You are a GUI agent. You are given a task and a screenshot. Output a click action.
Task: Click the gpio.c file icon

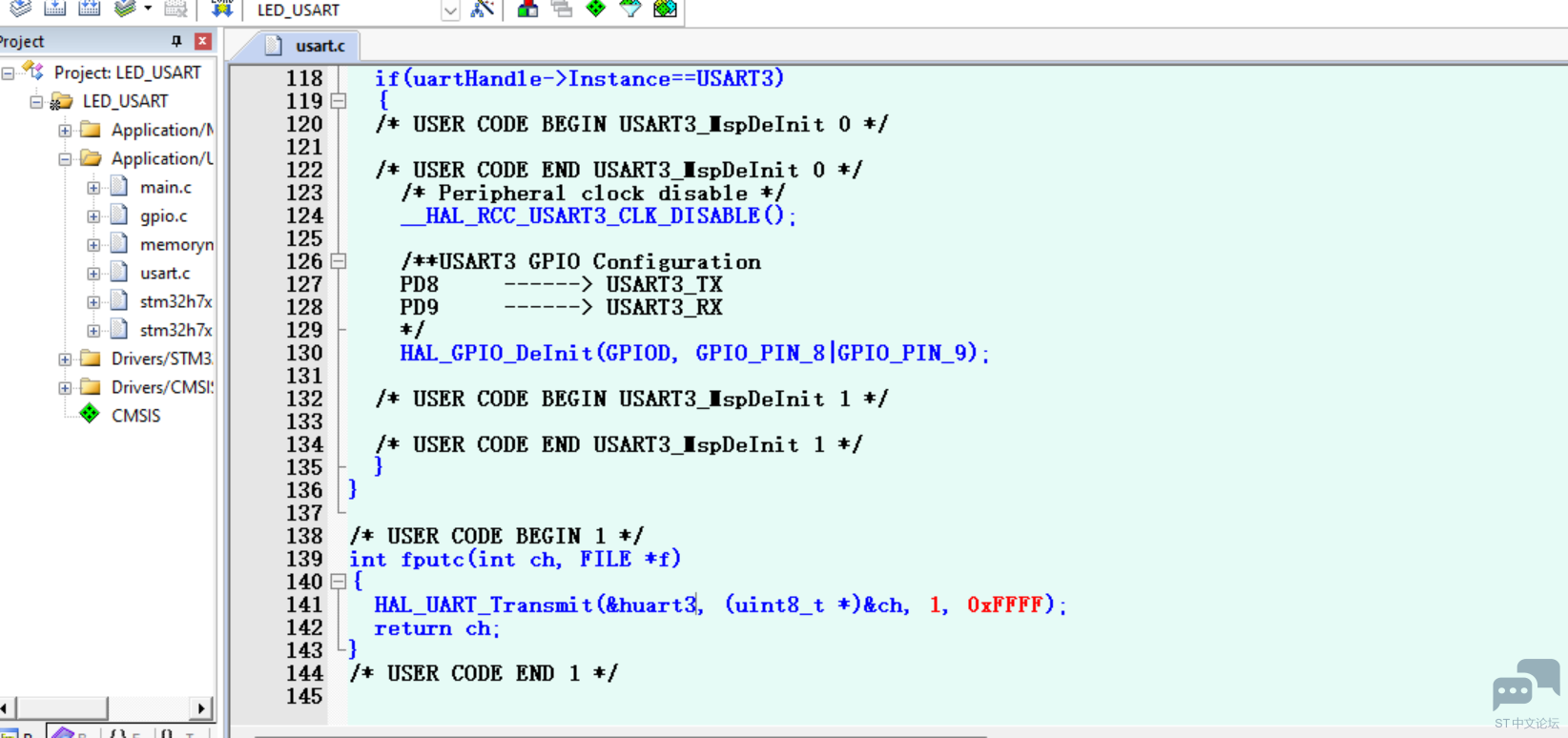[x=119, y=215]
